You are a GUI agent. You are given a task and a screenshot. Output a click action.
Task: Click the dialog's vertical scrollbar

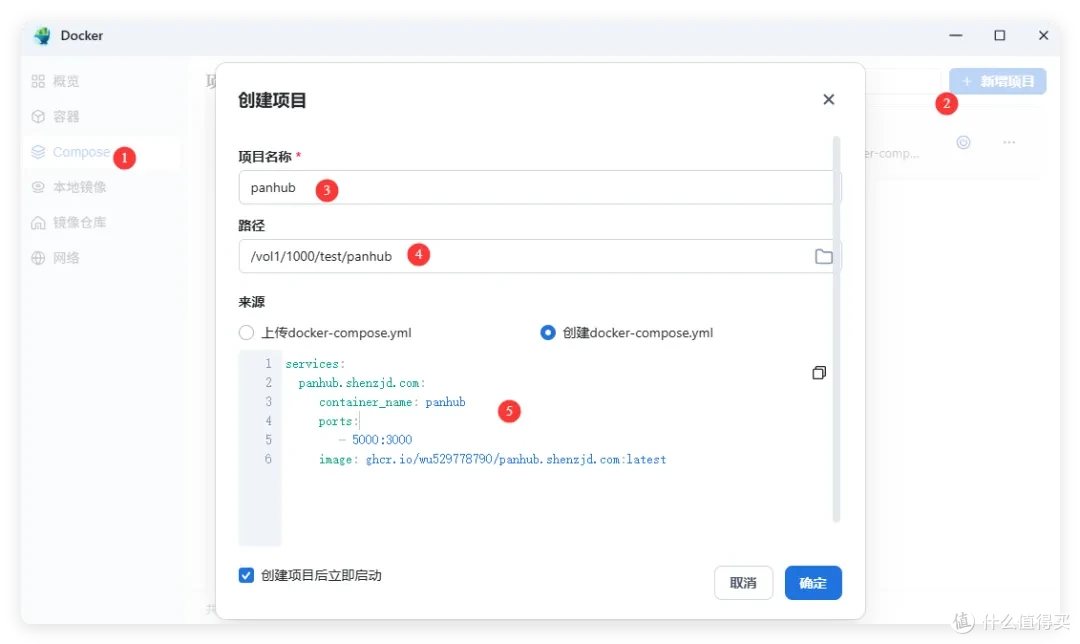coord(836,329)
